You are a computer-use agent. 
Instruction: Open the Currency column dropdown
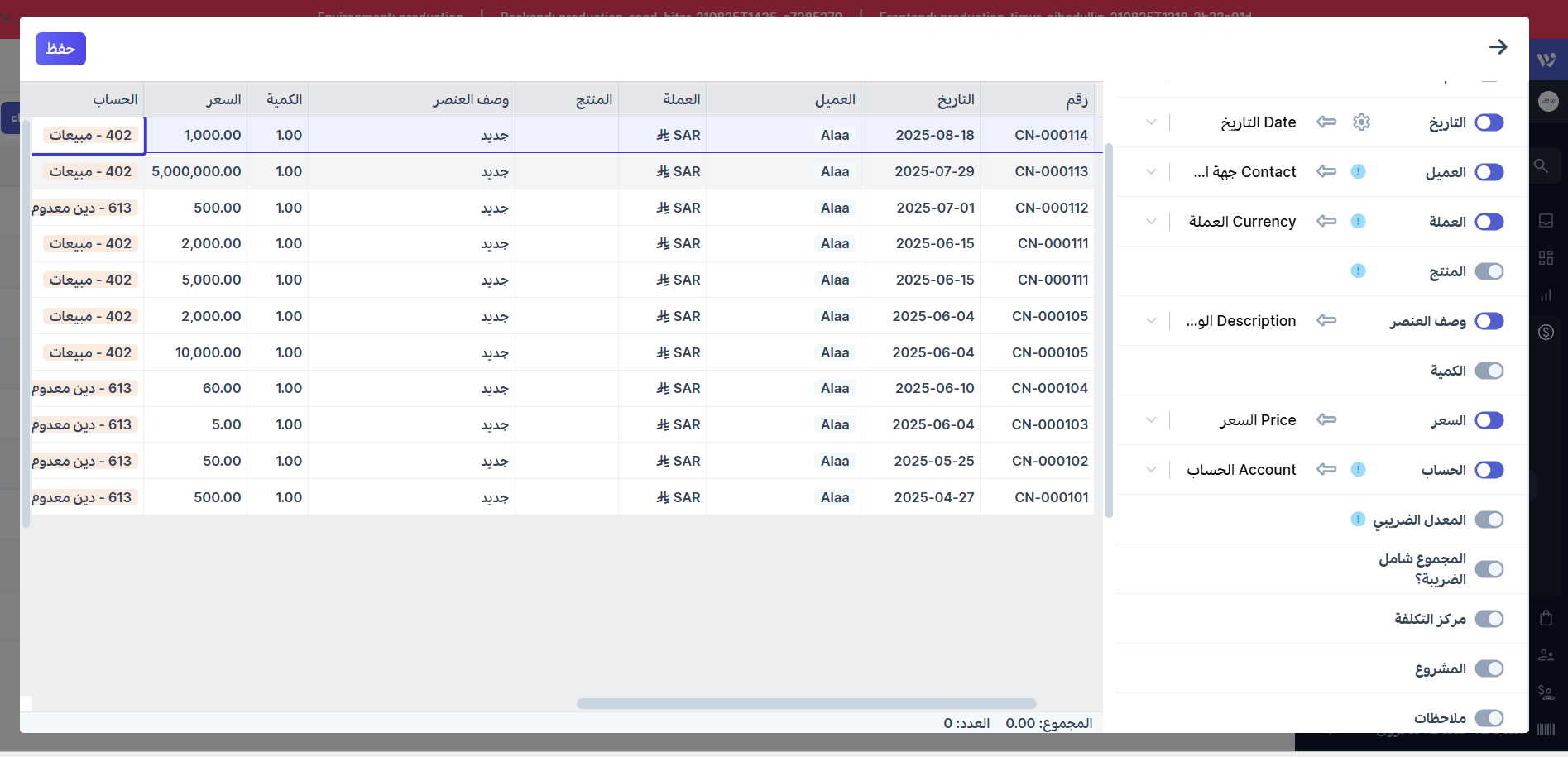click(x=1151, y=222)
